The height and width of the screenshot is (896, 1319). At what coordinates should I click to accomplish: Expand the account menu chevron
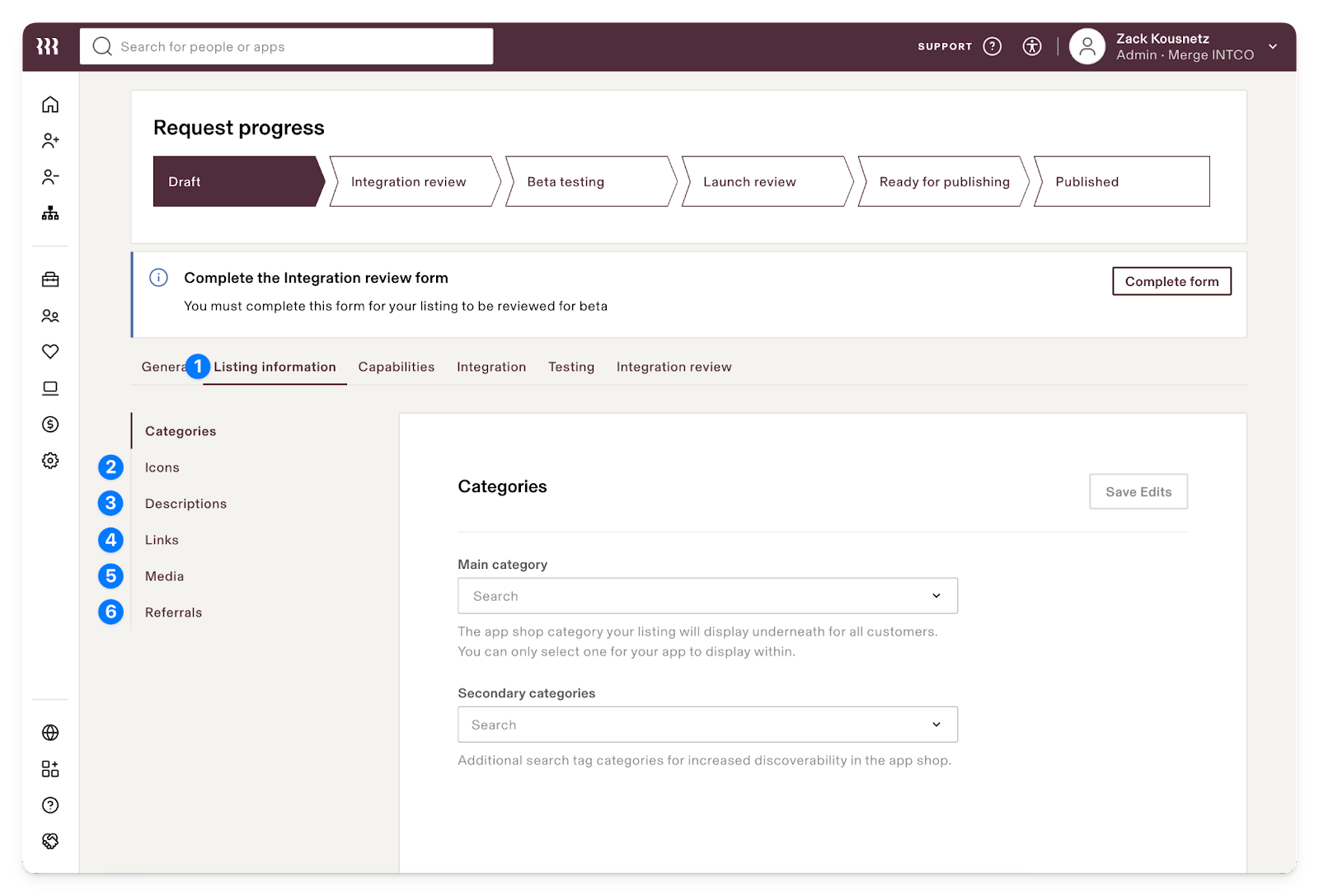tap(1273, 46)
